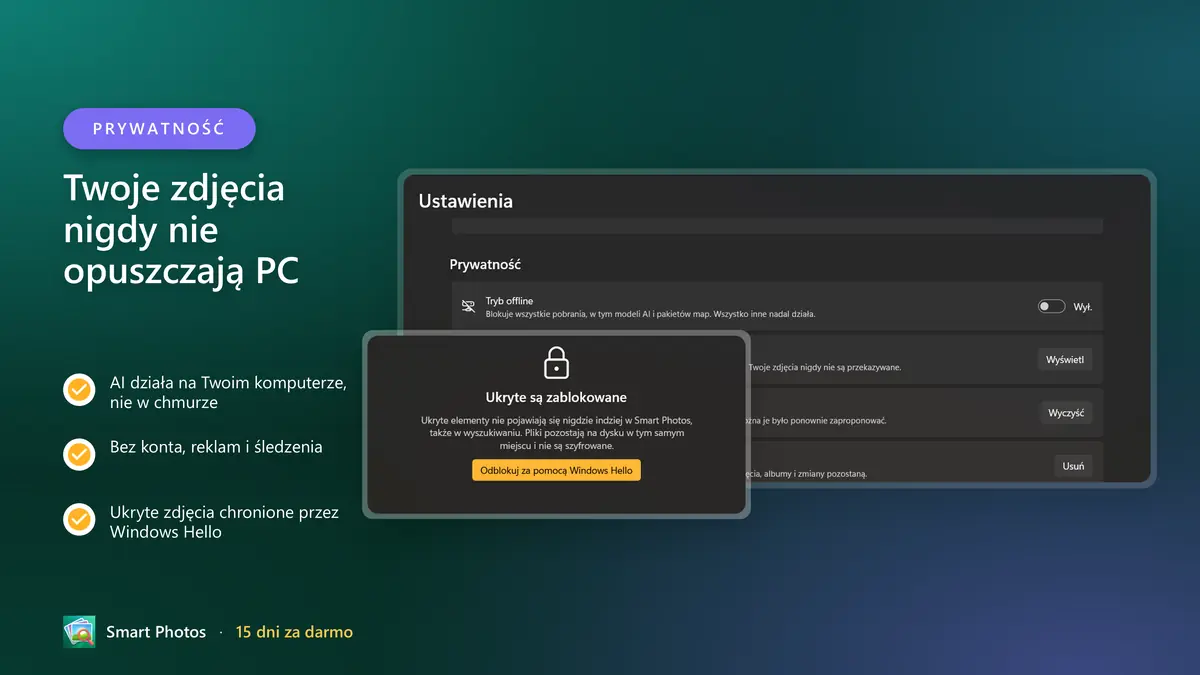This screenshot has height=675, width=1200.
Task: Click the padlock icon in locked dialog
Action: pyautogui.click(x=556, y=362)
